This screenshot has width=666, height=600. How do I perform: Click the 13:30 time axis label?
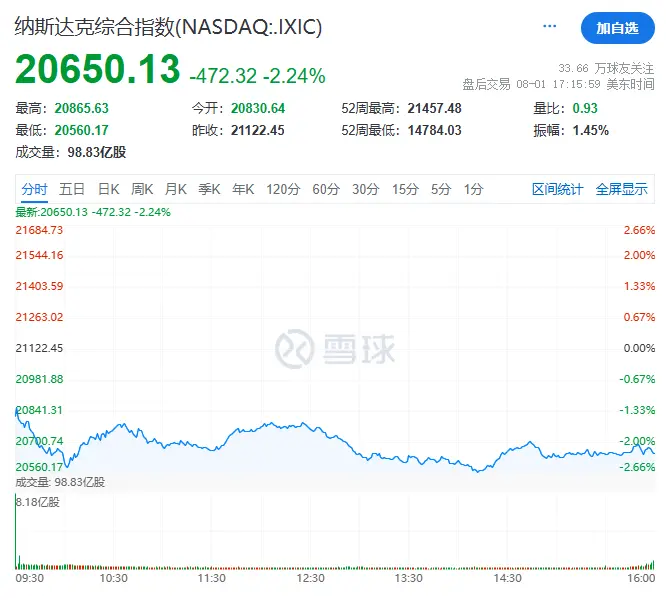click(409, 578)
